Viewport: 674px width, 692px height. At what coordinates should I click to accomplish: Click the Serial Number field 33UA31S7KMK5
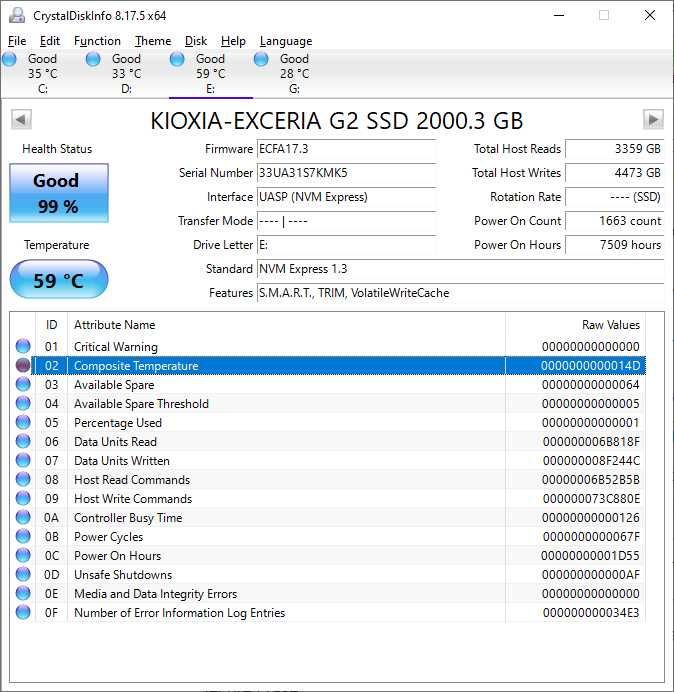tap(346, 173)
